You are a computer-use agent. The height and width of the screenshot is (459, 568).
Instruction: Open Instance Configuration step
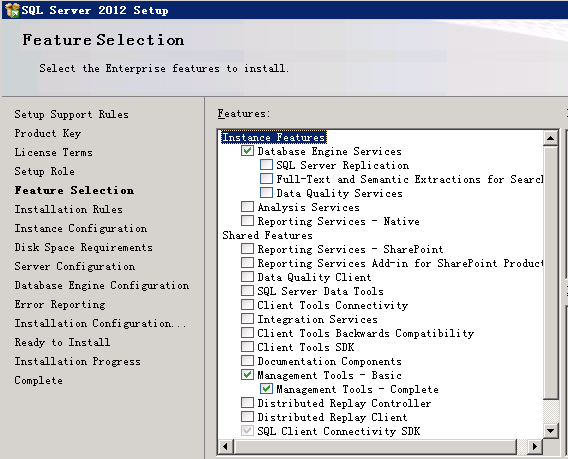coord(80,228)
